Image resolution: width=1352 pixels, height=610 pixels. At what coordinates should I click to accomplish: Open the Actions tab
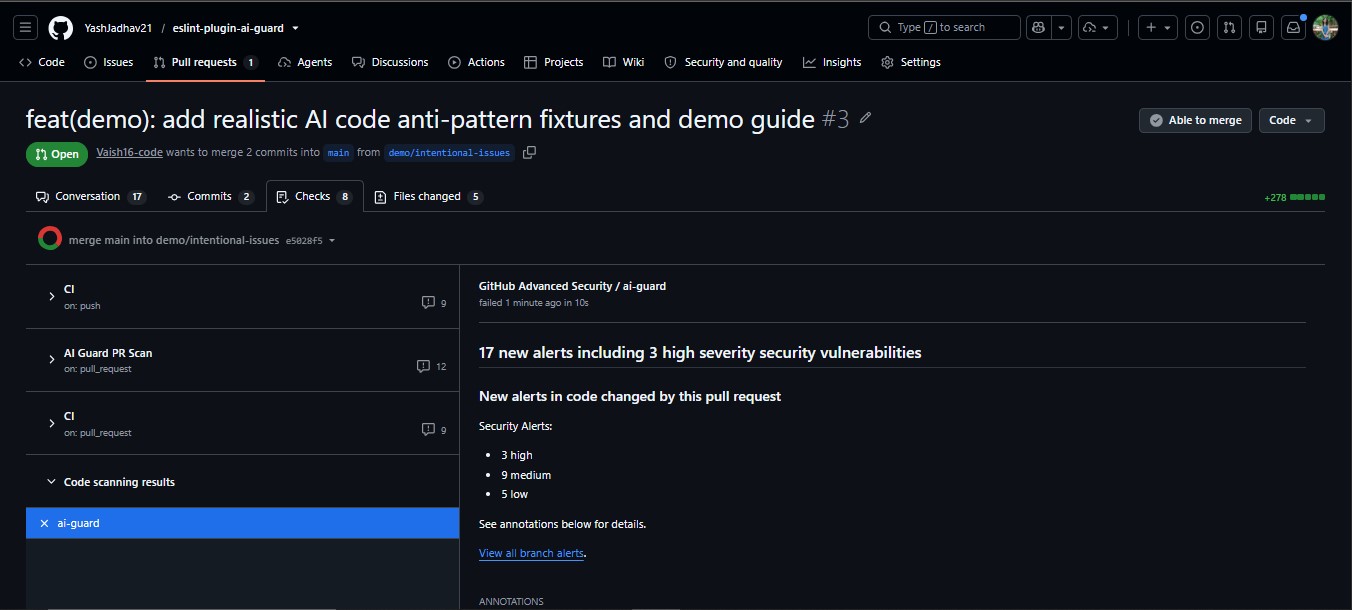(x=476, y=62)
